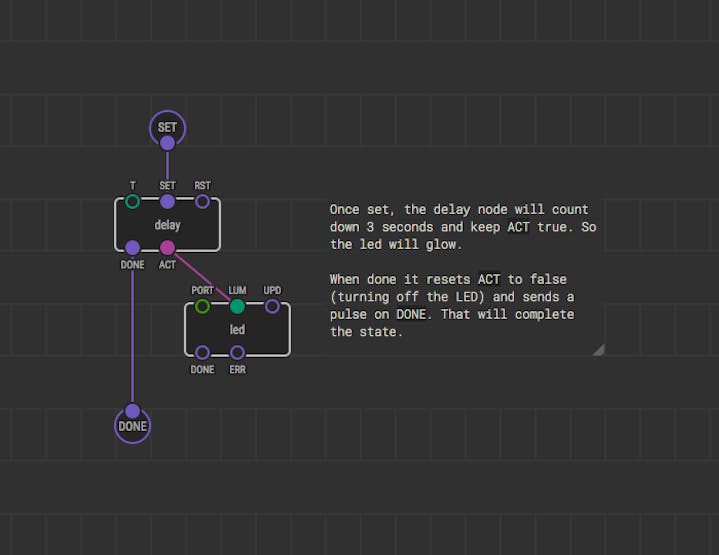
Task: Click the LUM input pin on led
Action: (237, 306)
